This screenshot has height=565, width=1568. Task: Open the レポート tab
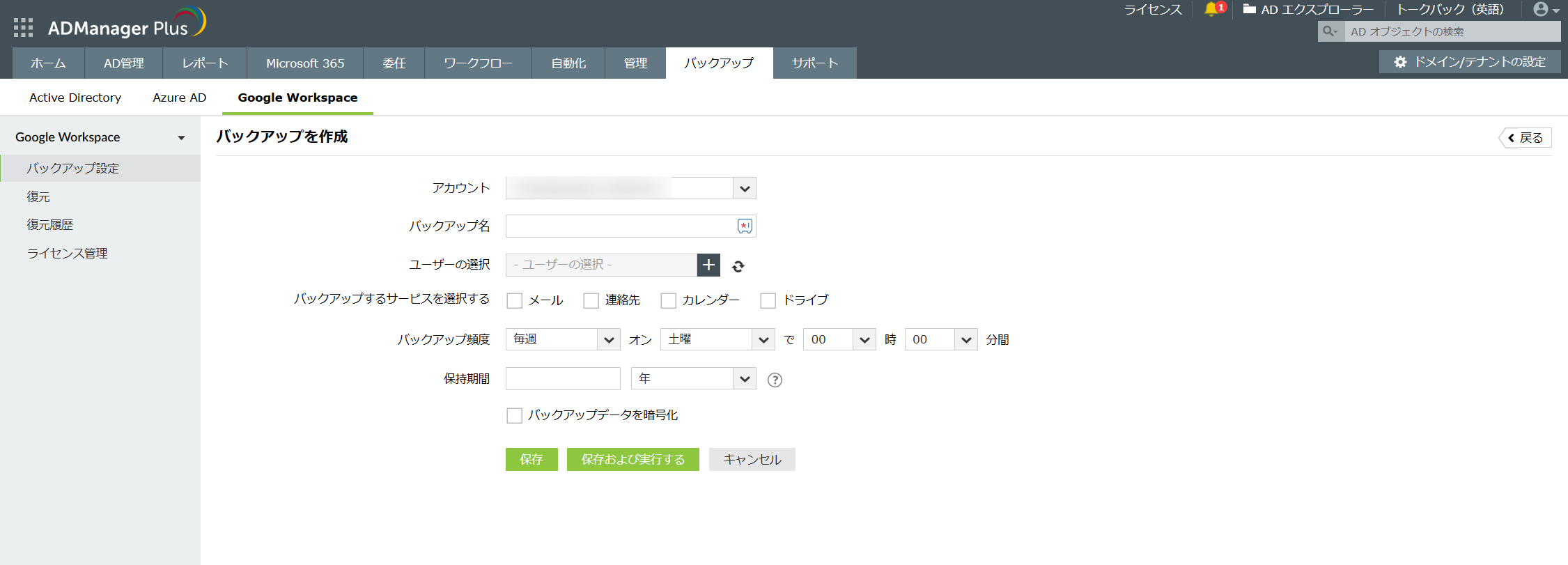pos(205,63)
